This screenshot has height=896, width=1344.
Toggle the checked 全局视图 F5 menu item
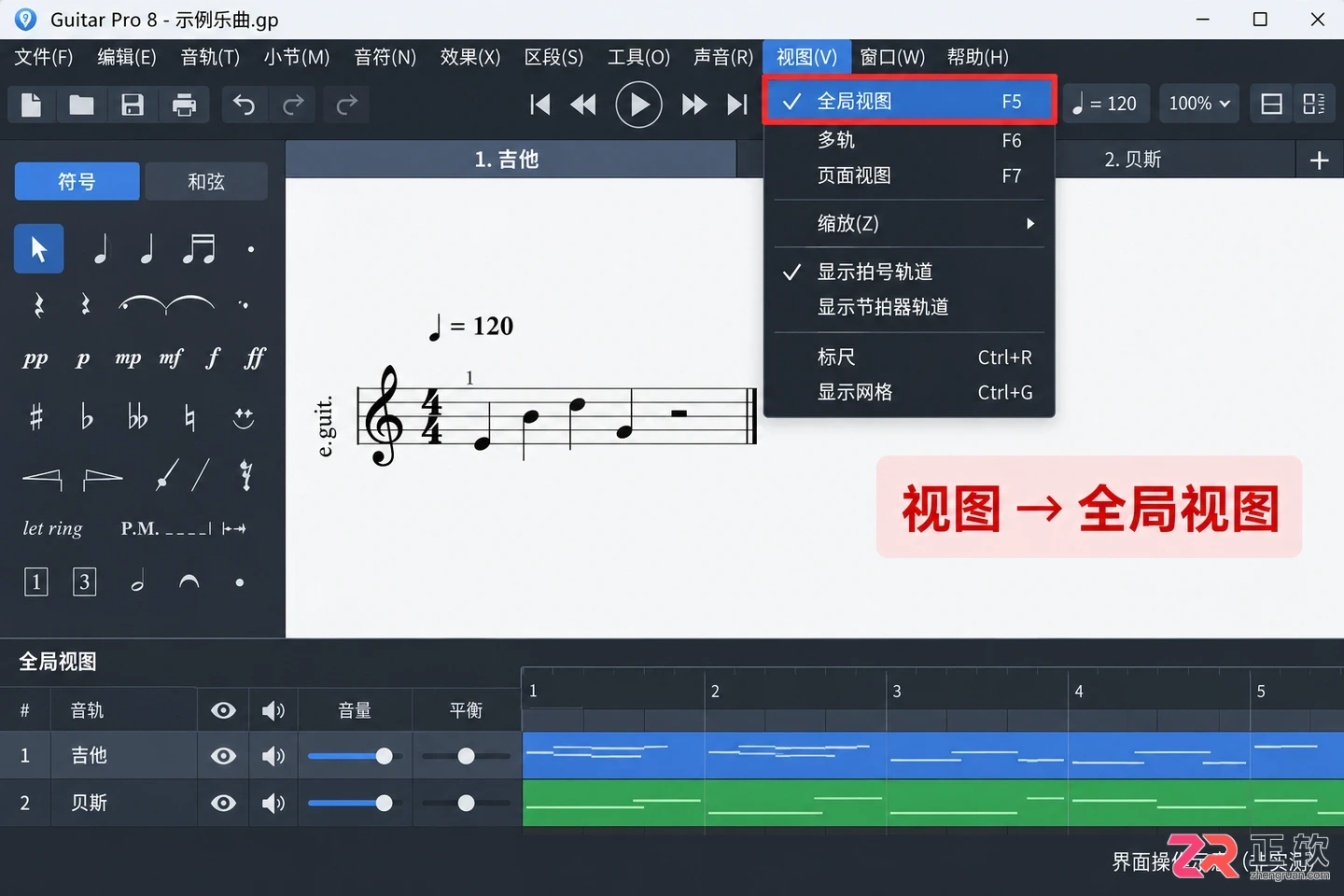[909, 100]
